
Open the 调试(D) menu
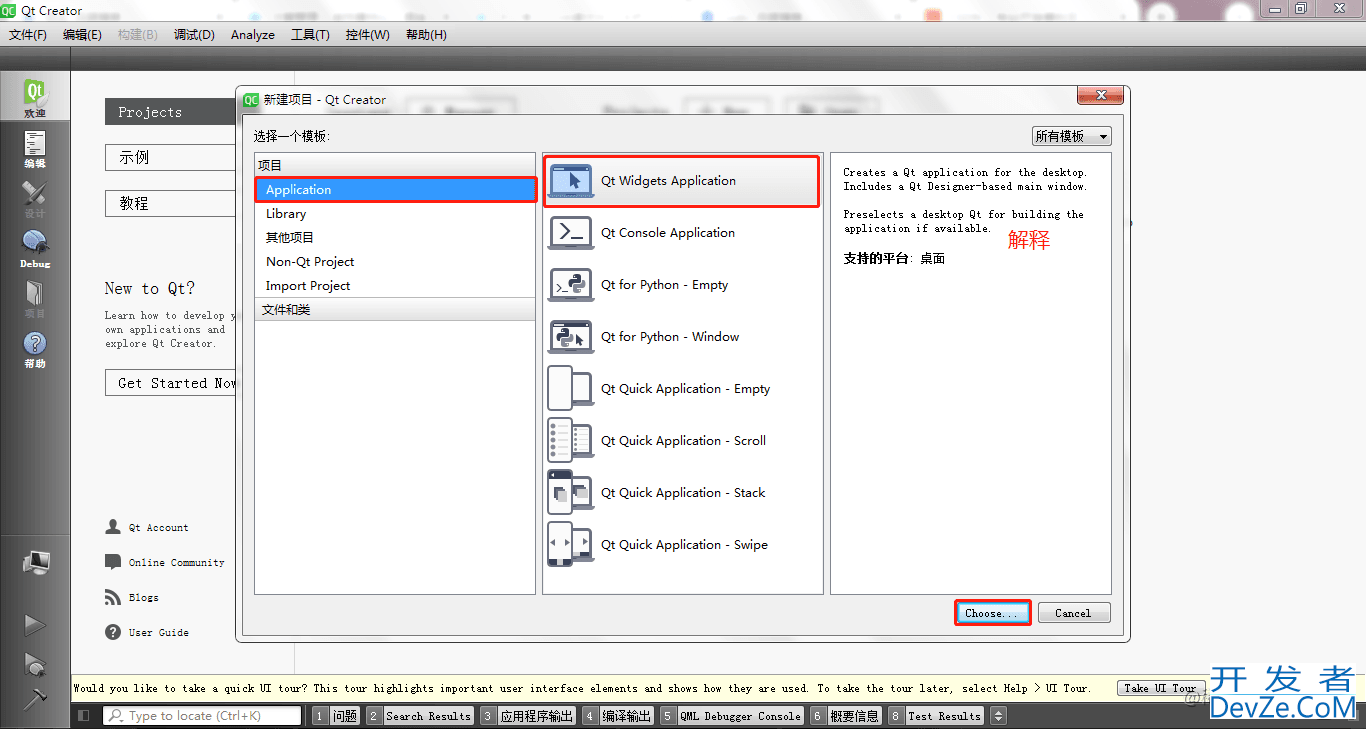194,34
